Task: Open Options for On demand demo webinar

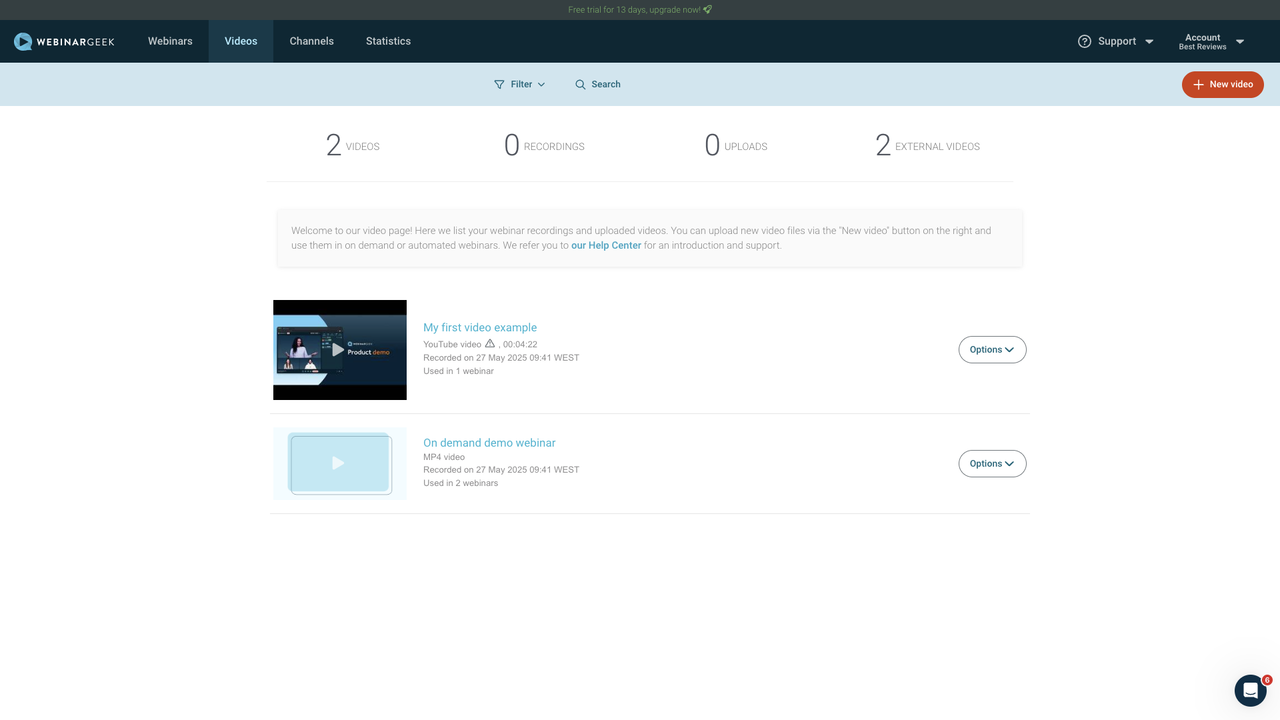Action: (991, 464)
